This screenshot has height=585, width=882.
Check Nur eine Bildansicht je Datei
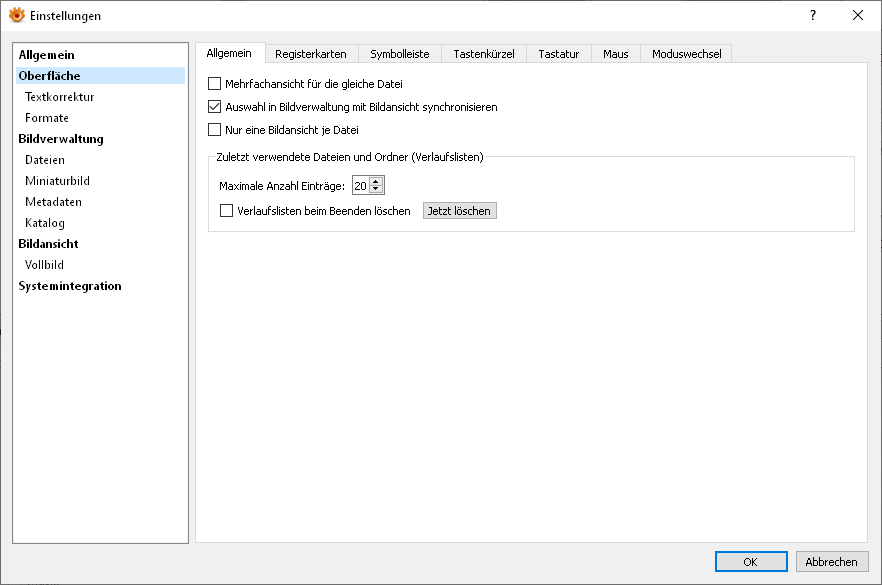click(214, 130)
